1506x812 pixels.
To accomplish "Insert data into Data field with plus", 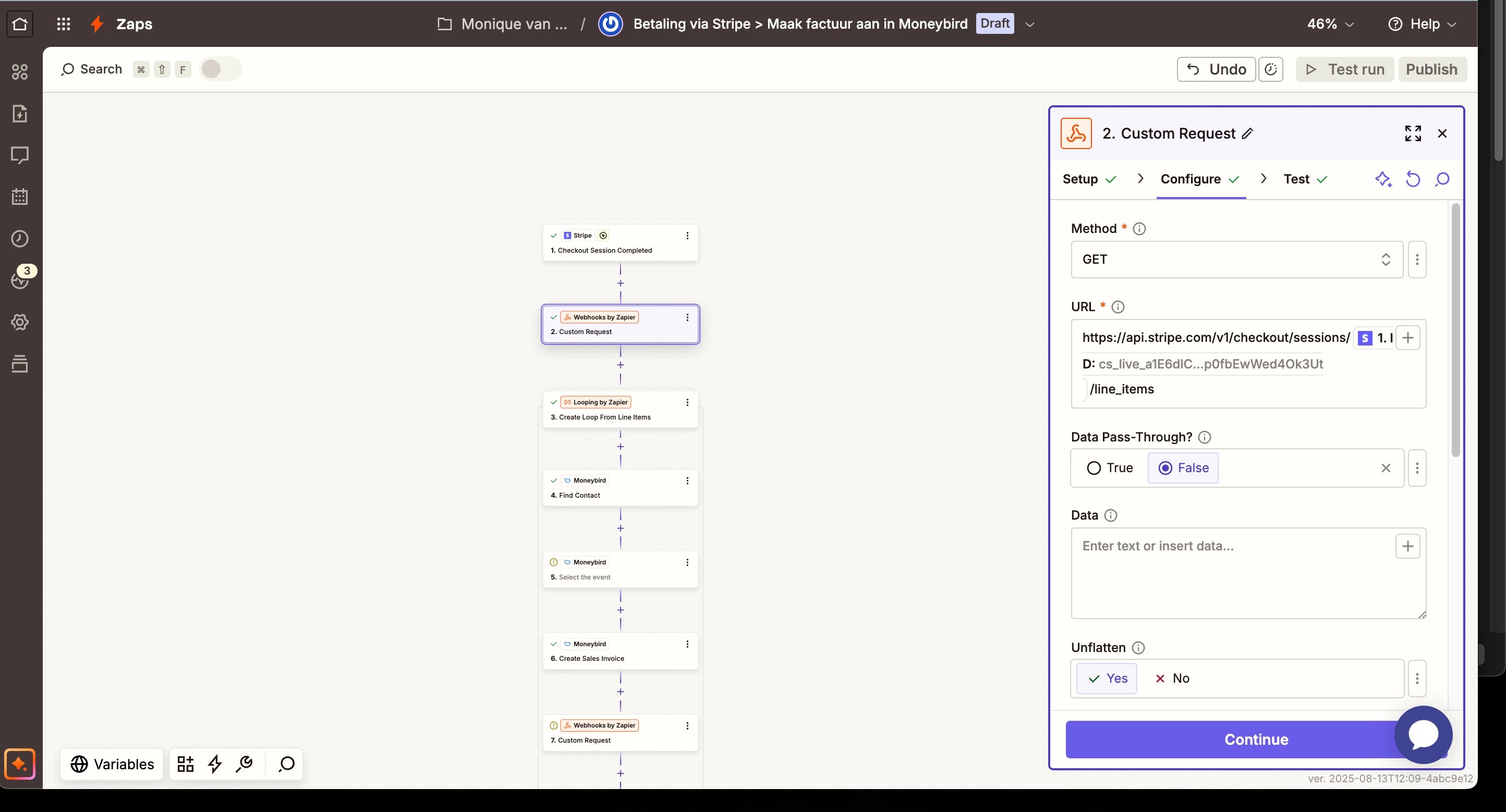I will click(x=1408, y=546).
